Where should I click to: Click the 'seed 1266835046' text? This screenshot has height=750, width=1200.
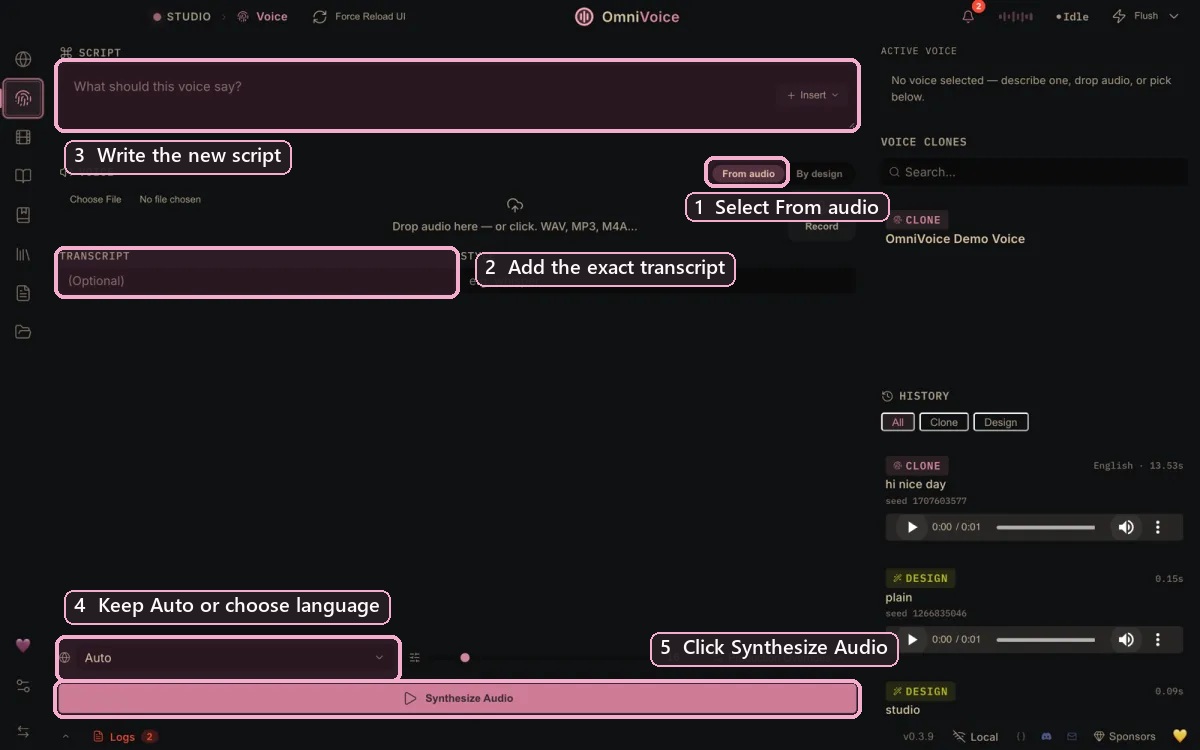coord(926,613)
